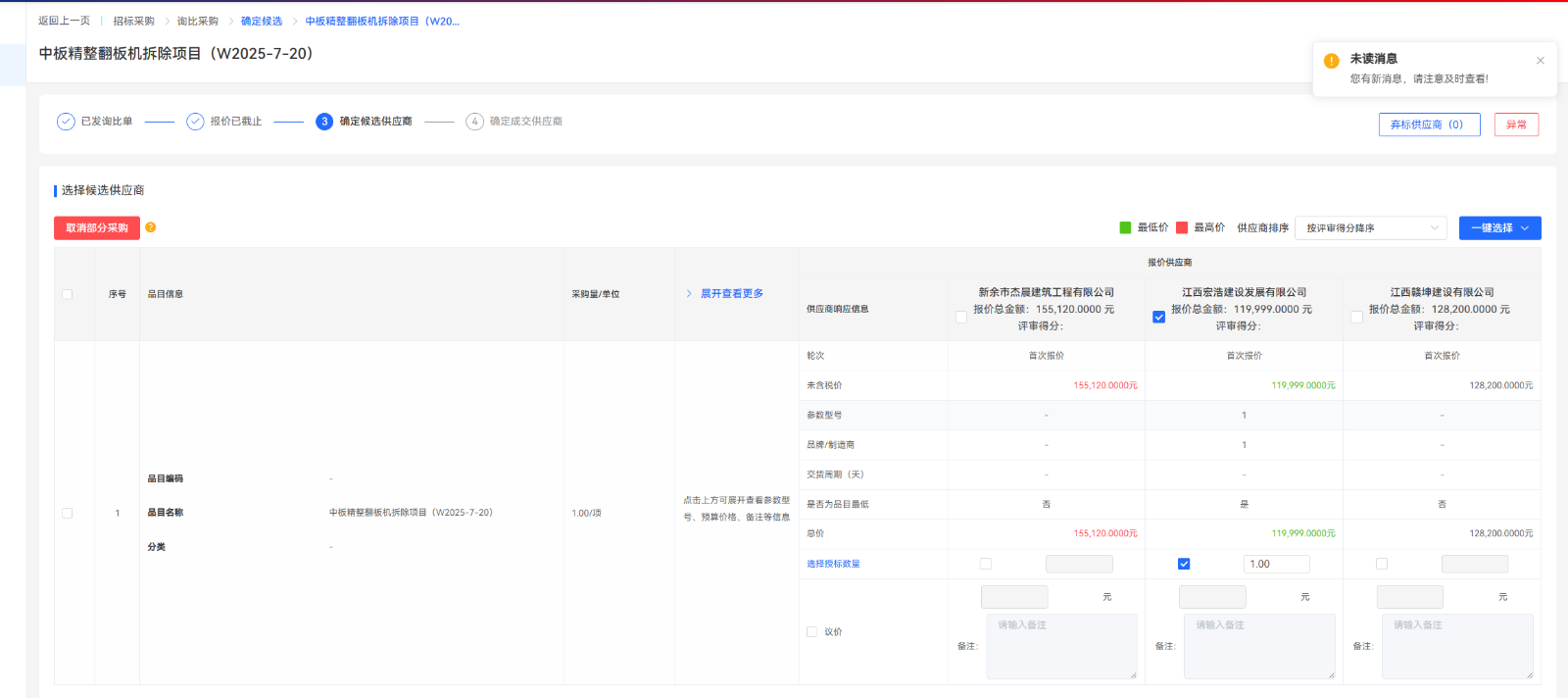Screen dimensions: 1568x698
Task: Click step 3 确定候选供应商 number icon
Action: coord(324,122)
